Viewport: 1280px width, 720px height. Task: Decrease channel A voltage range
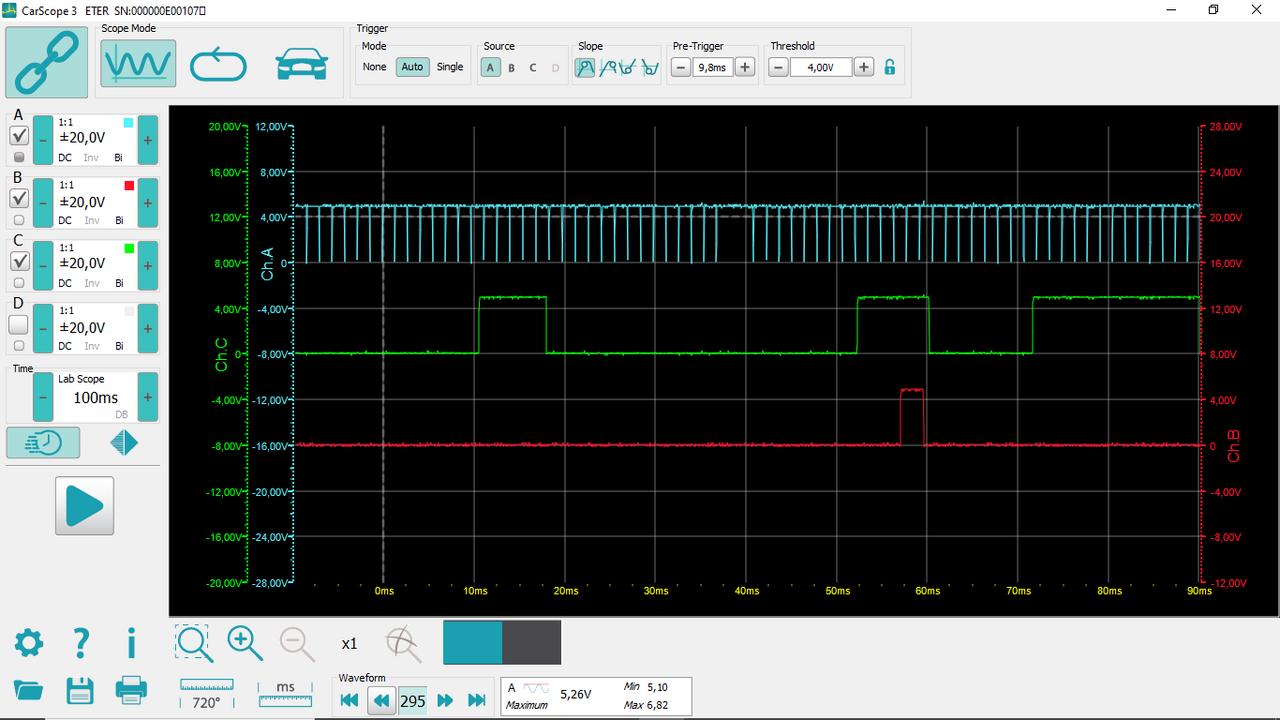point(43,140)
